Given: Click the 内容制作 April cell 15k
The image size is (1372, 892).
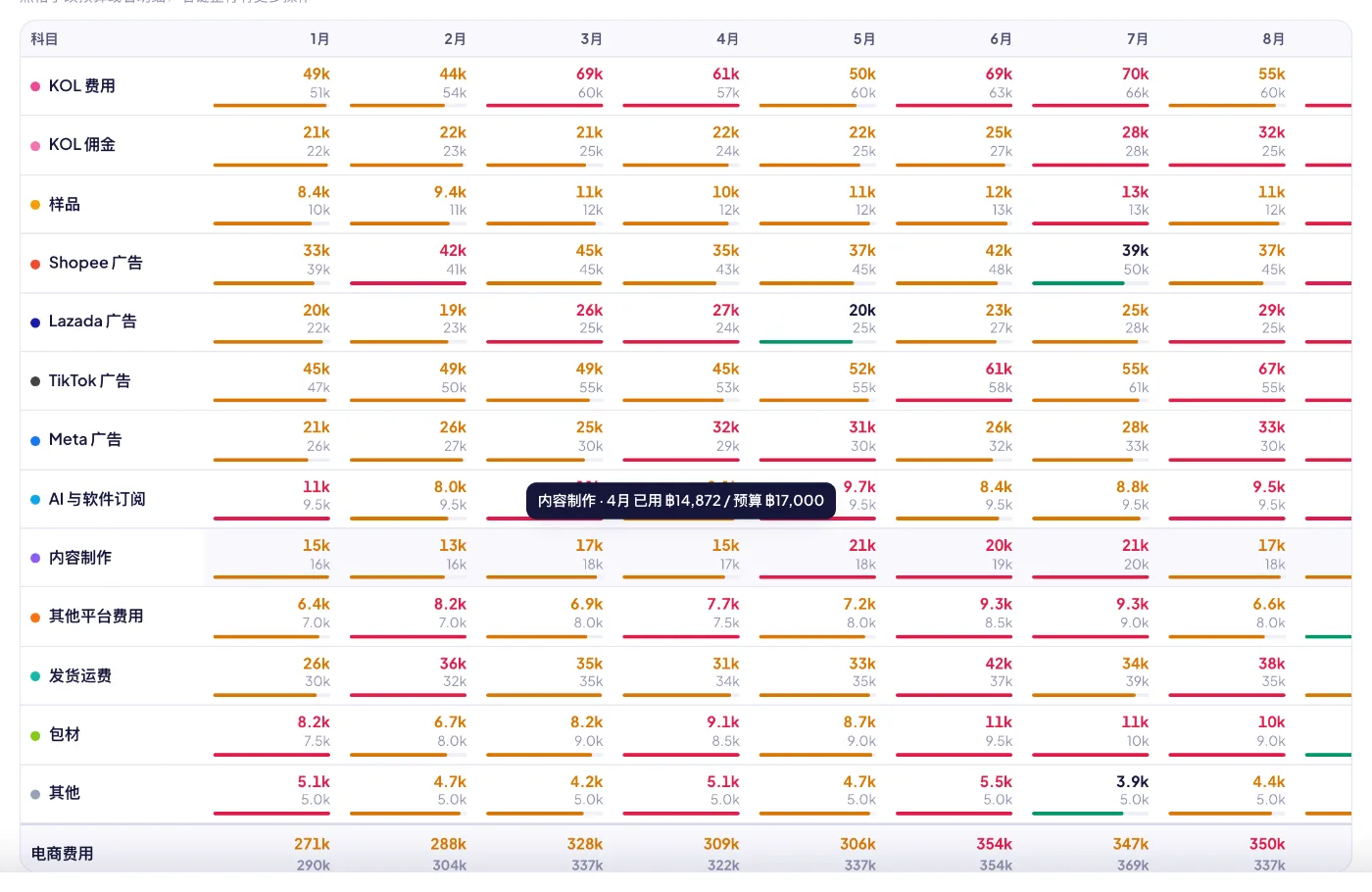Looking at the screenshot, I should tap(725, 546).
